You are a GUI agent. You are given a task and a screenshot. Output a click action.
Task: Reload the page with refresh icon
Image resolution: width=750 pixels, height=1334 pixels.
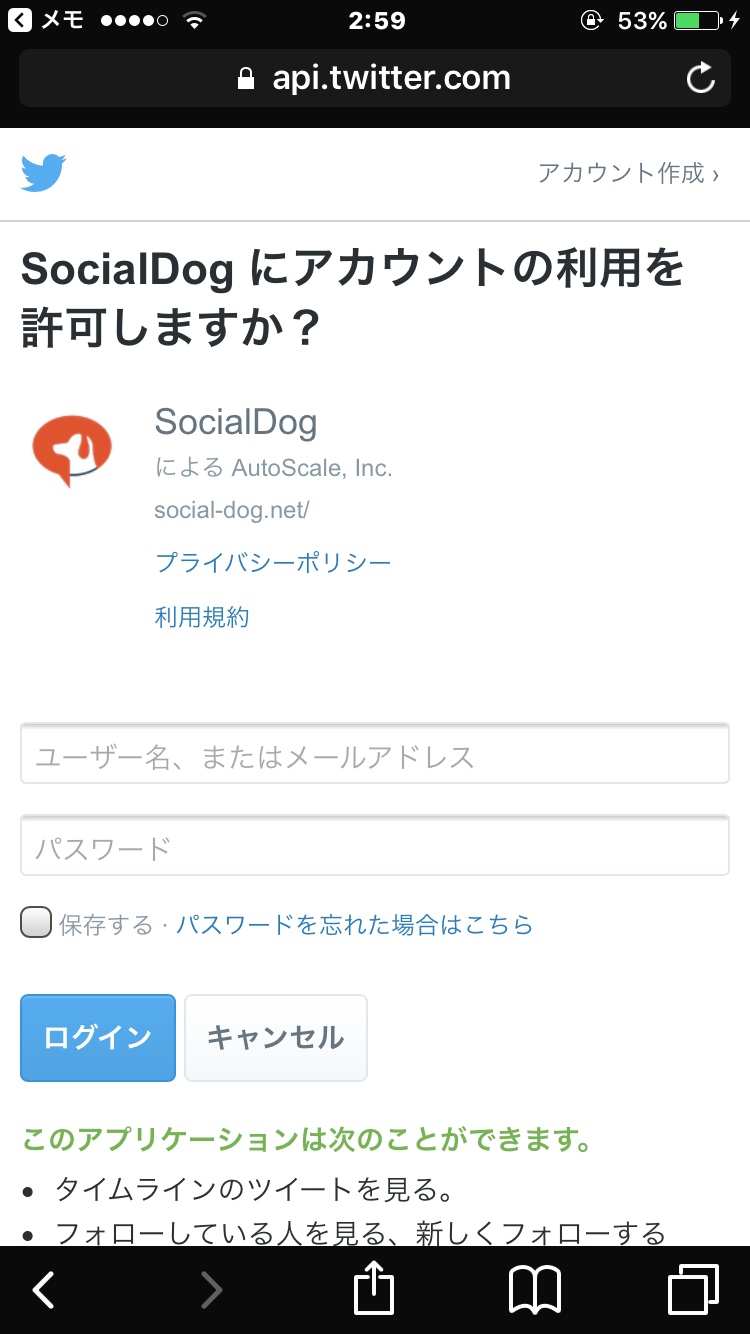click(x=701, y=78)
